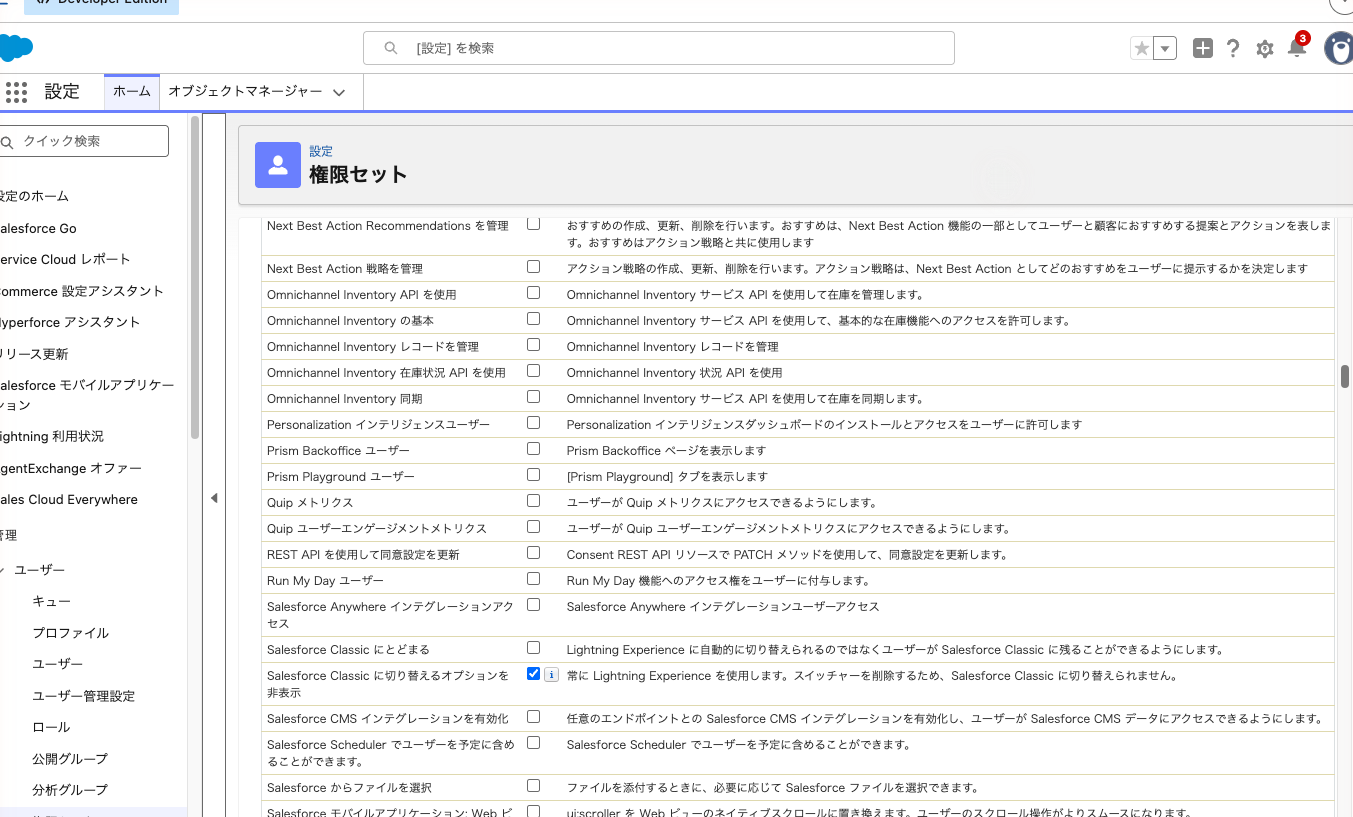Enable Omnichannel Inventory 同期 checkbox
Image resolution: width=1353 pixels, height=817 pixels.
tap(533, 397)
